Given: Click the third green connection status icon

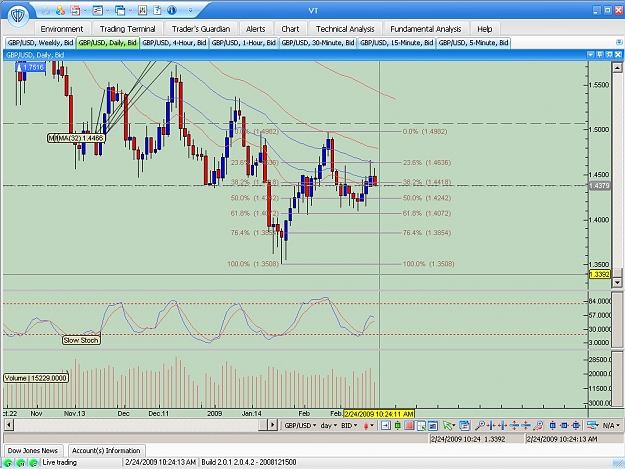Looking at the screenshot, I should click(34, 463).
